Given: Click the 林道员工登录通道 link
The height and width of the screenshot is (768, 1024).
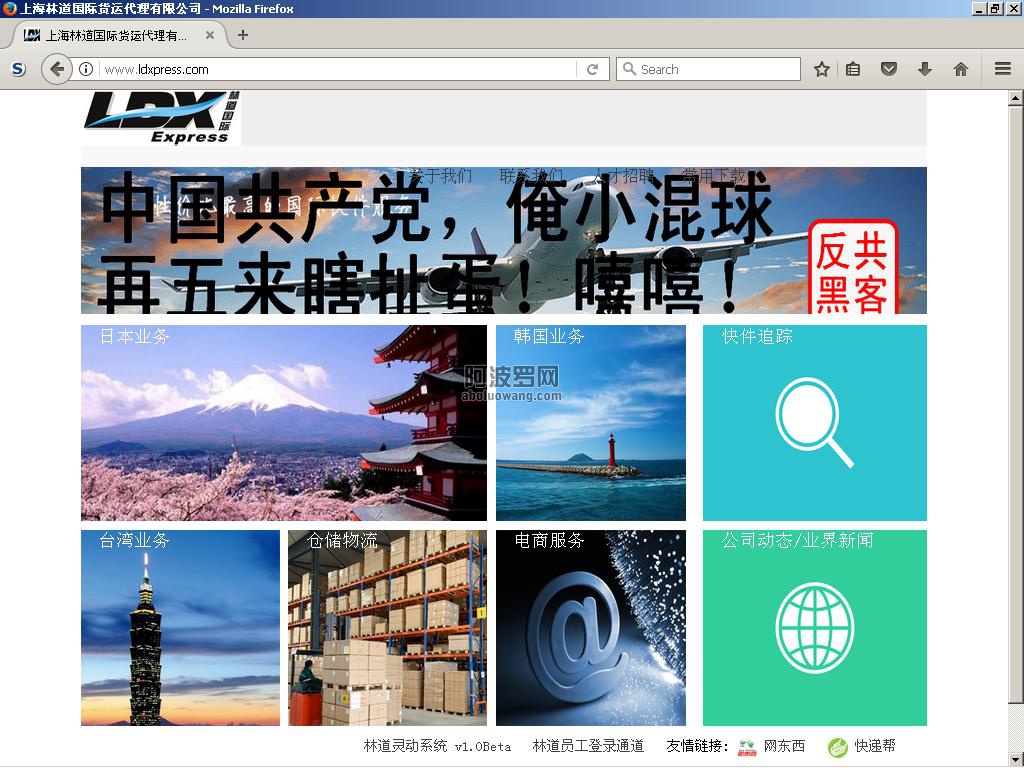Looking at the screenshot, I should tap(588, 746).
